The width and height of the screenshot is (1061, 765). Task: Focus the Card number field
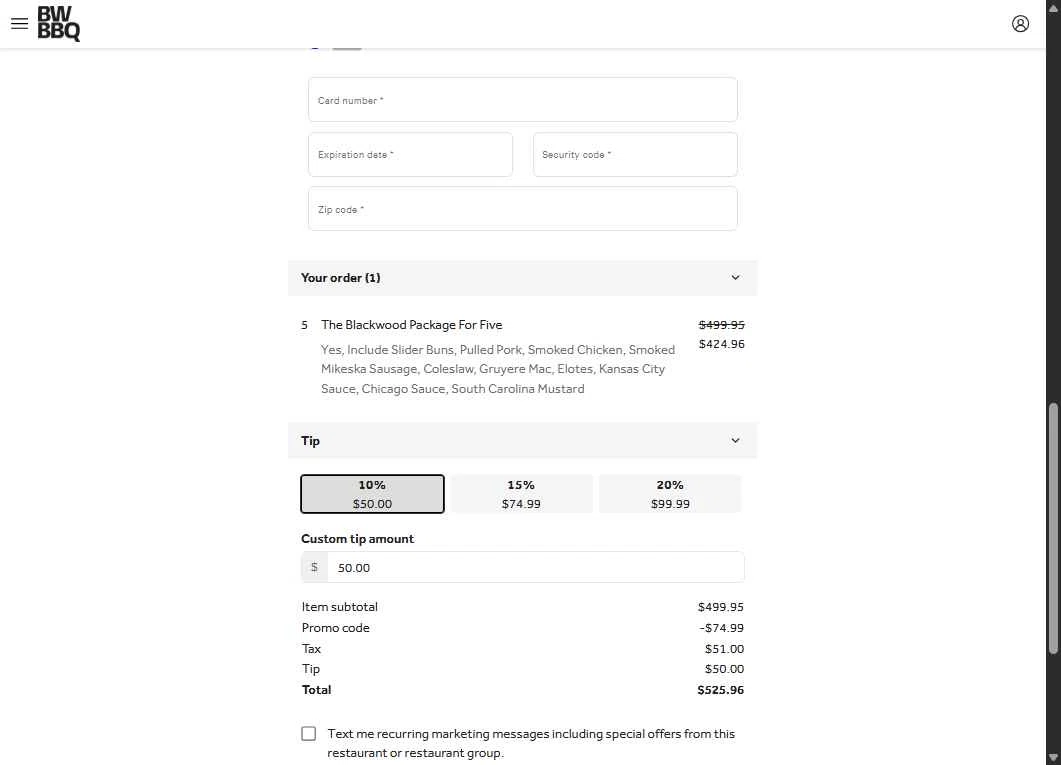pyautogui.click(x=522, y=99)
